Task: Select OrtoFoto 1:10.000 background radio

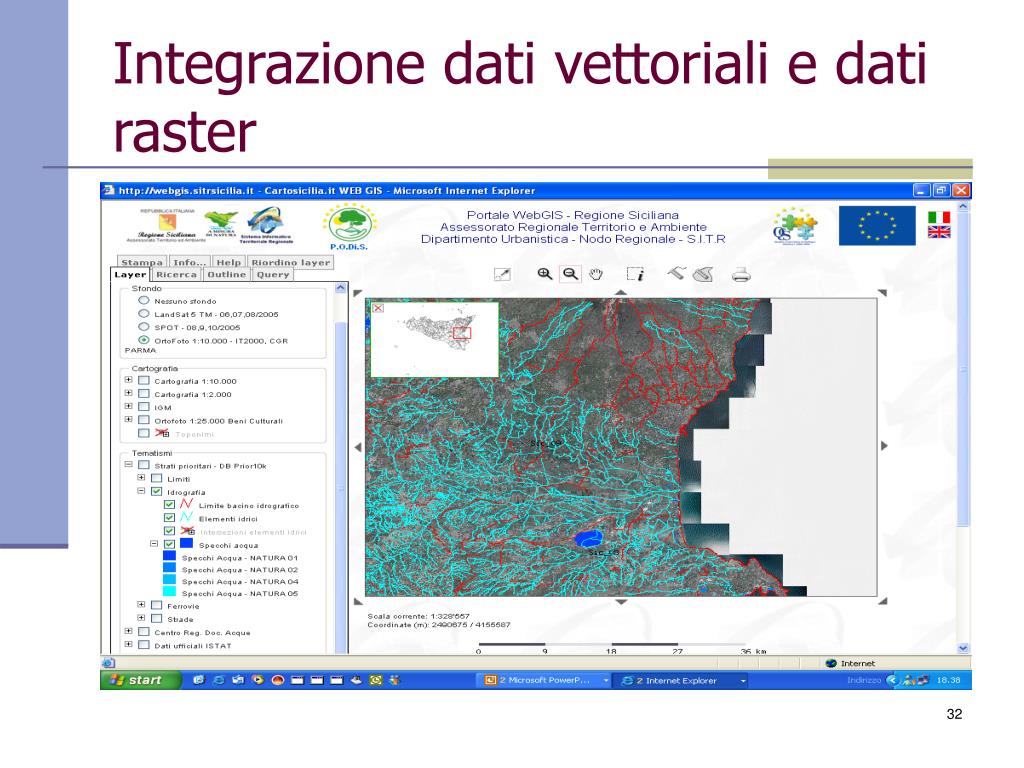Action: click(x=144, y=340)
